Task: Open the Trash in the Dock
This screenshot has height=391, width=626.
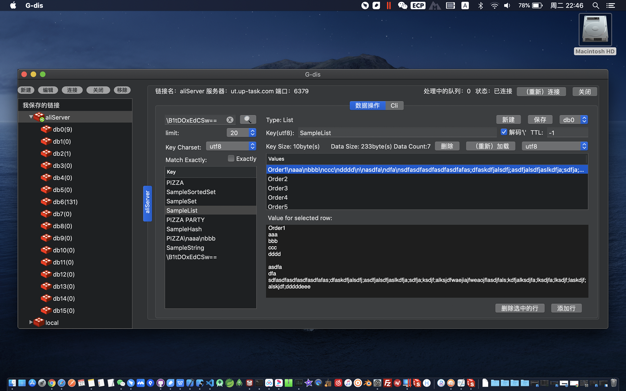Action: (614, 383)
